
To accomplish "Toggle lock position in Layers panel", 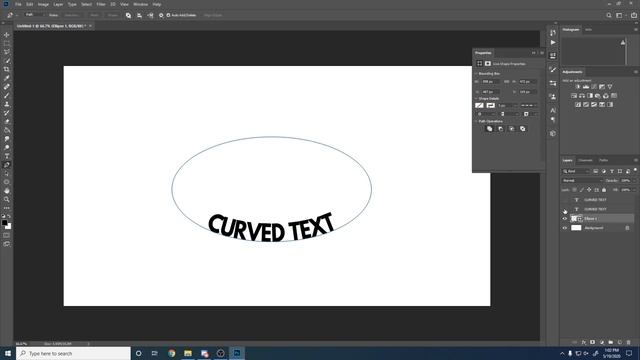I will click(589, 190).
